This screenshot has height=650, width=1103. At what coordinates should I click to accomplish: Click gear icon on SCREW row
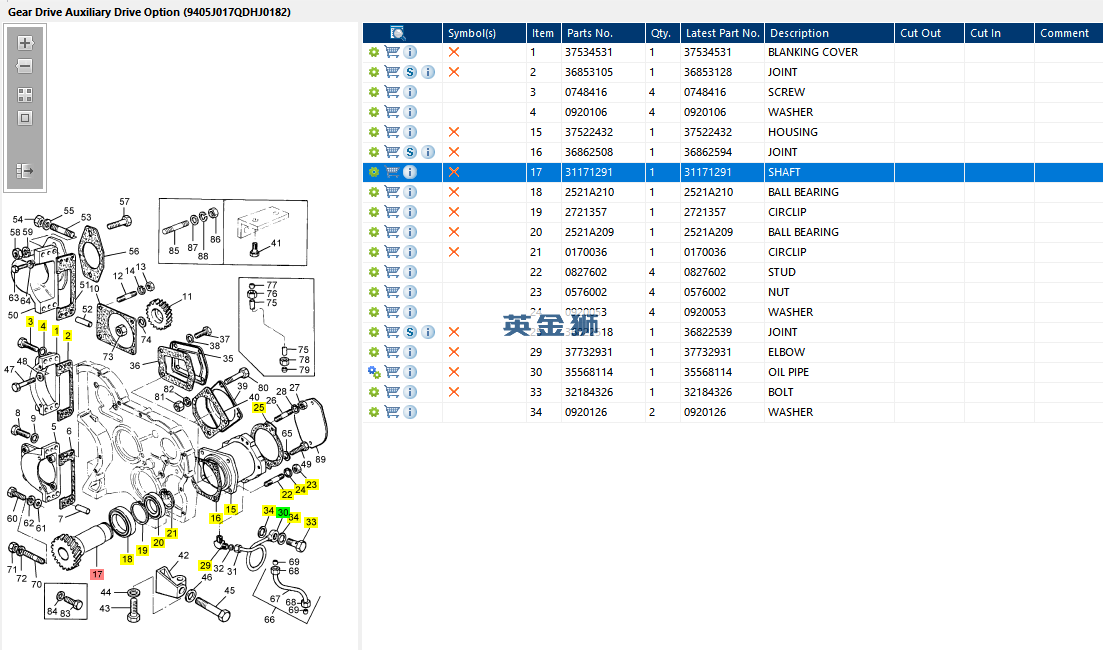pos(374,92)
